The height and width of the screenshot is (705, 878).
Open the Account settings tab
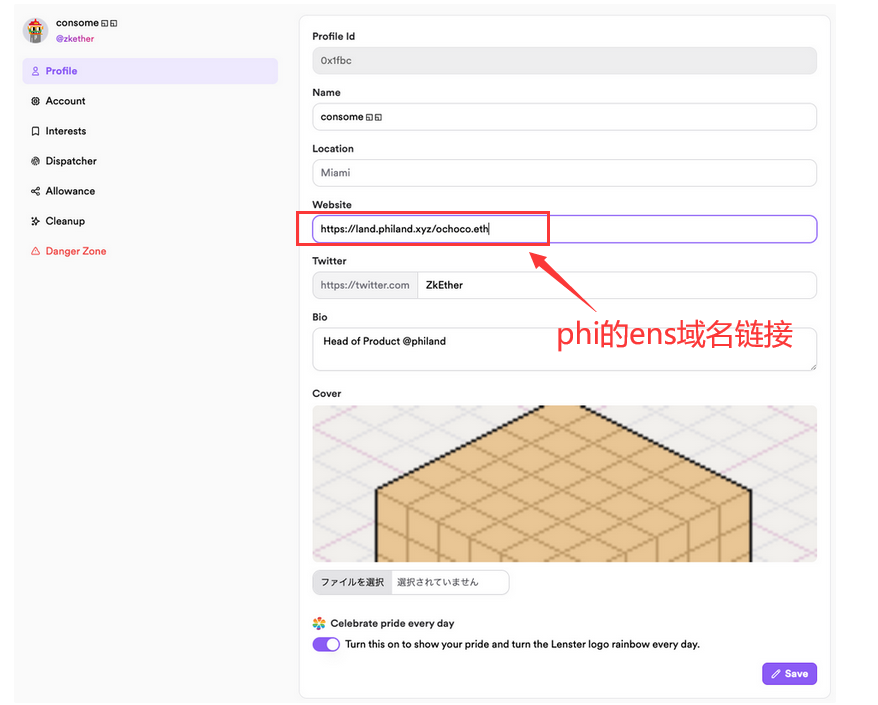[65, 101]
